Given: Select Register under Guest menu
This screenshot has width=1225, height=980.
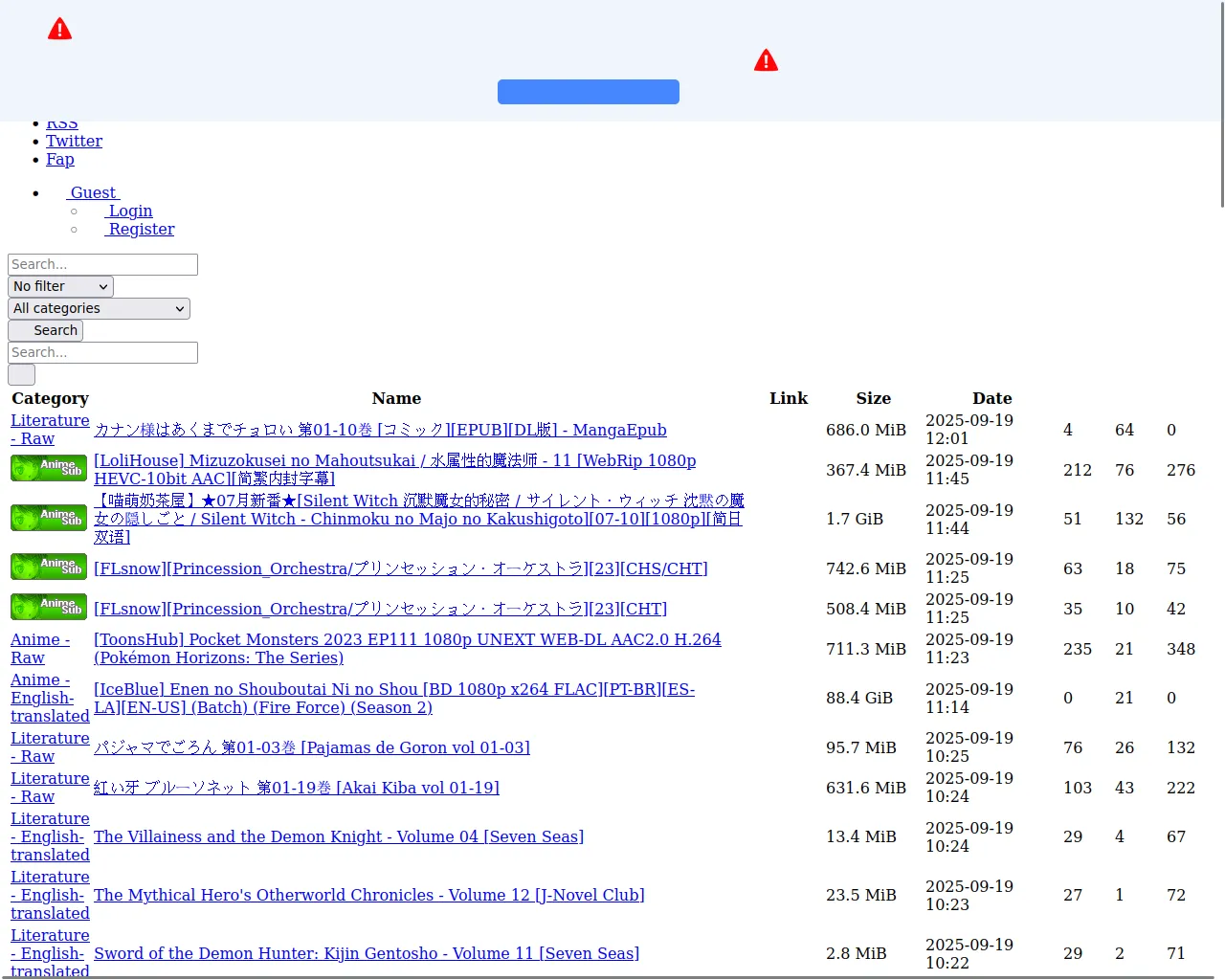Looking at the screenshot, I should click(x=140, y=230).
